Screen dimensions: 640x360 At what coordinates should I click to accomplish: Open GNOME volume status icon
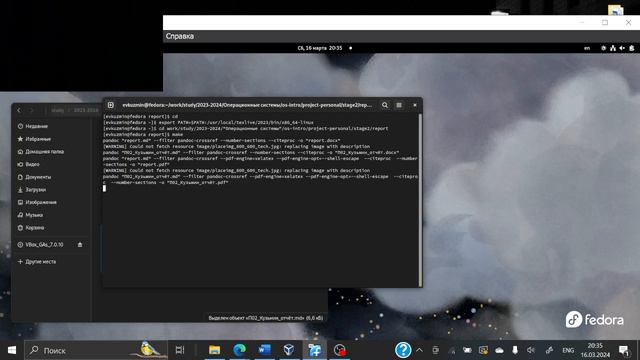622,48
